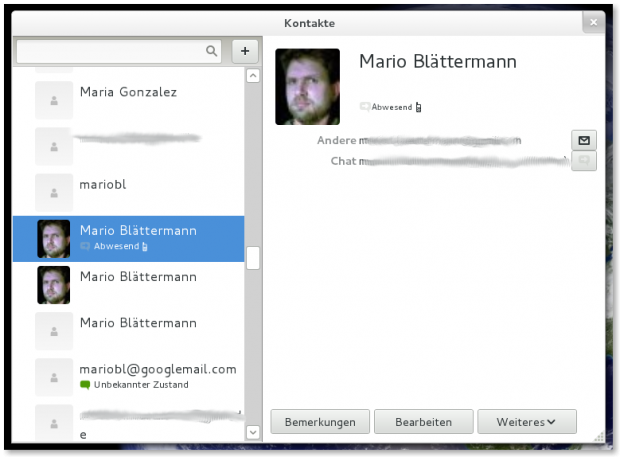Click the Chat field label
This screenshot has height=457, width=620.
coord(343,161)
